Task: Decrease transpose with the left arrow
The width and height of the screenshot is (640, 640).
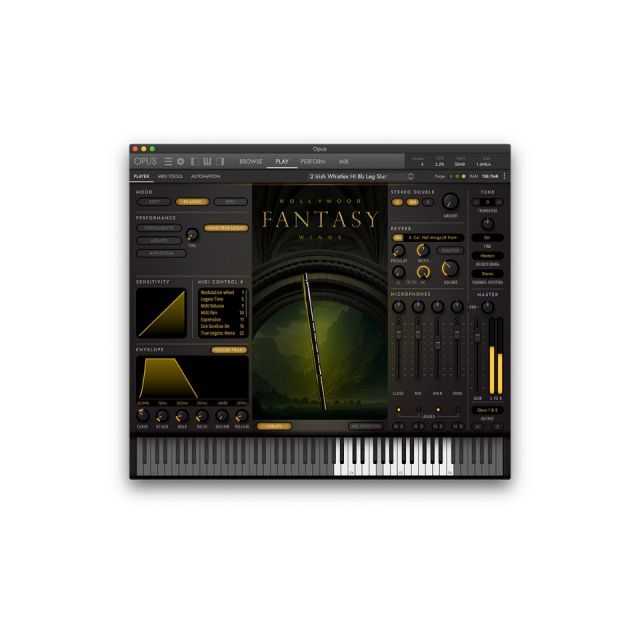Action: [x=476, y=202]
